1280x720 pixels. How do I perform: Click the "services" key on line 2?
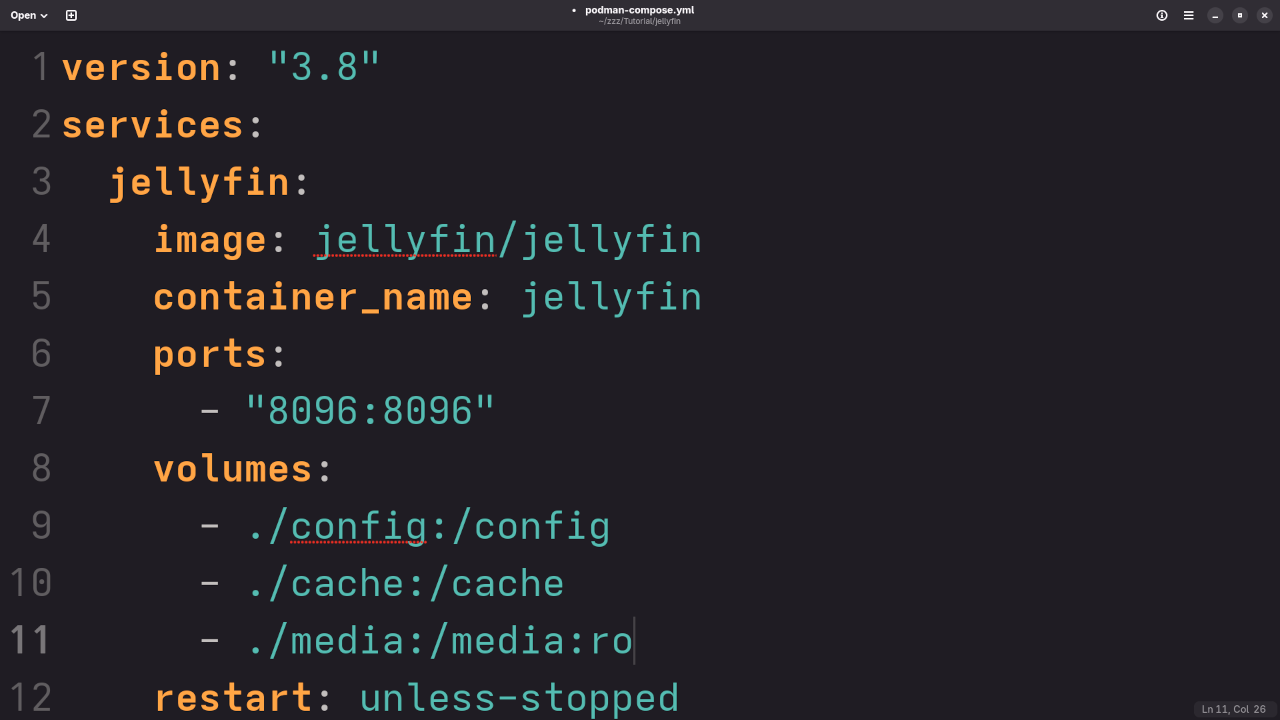point(153,125)
